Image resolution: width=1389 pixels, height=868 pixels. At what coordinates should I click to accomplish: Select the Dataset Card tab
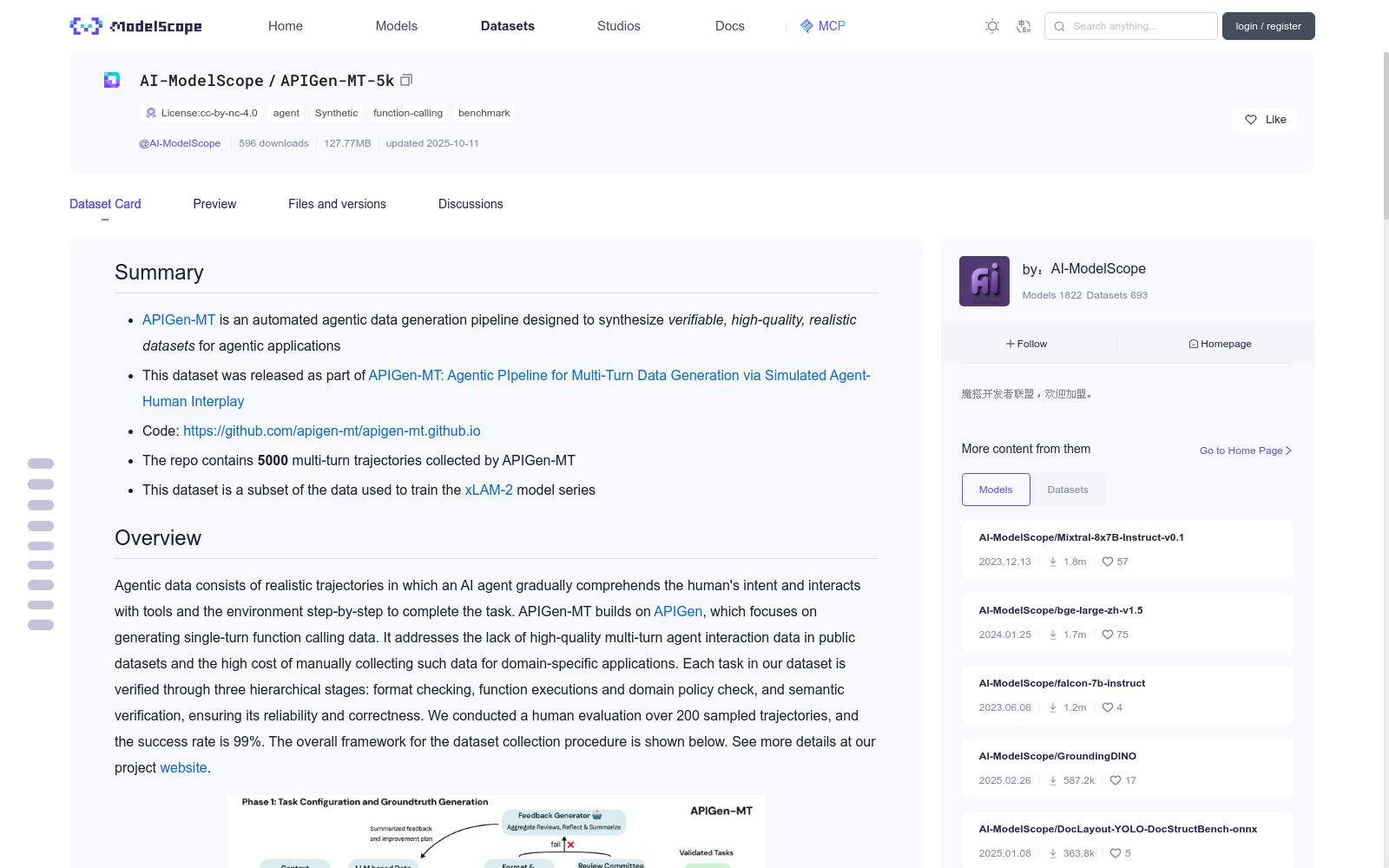pyautogui.click(x=105, y=204)
